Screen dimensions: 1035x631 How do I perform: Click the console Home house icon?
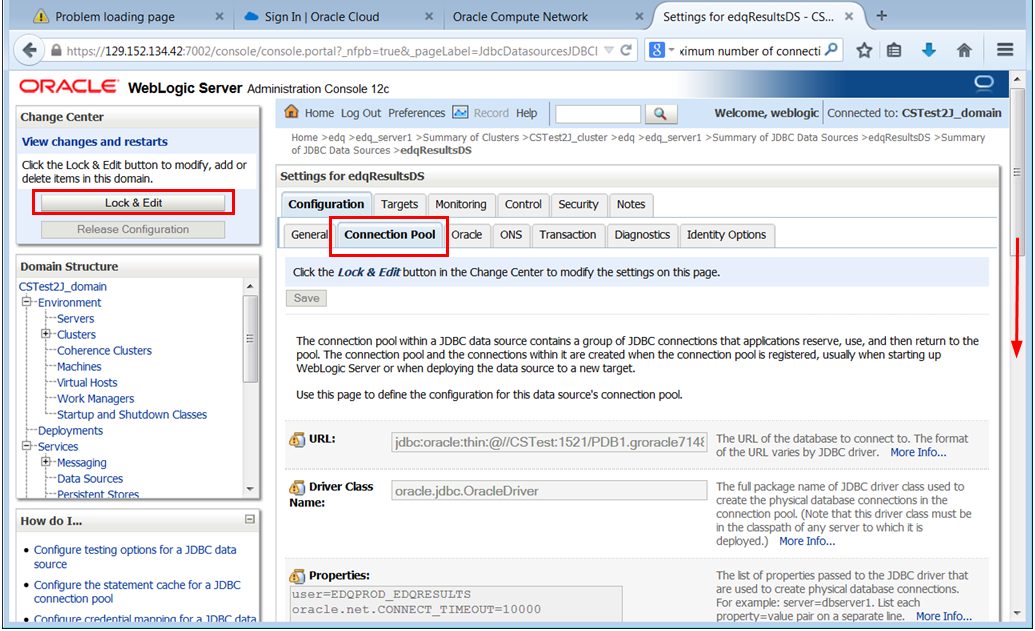[291, 112]
